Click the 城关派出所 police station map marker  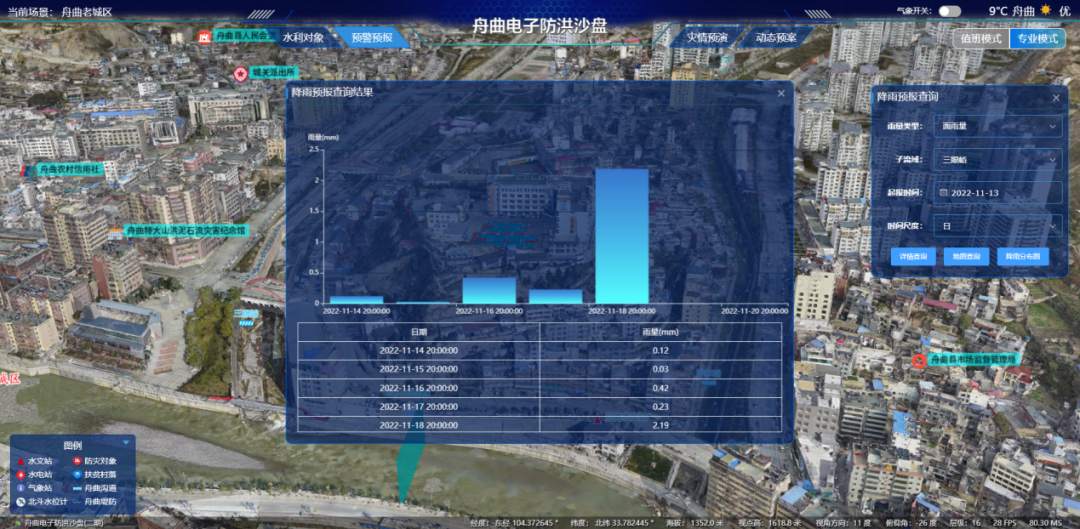240,73
